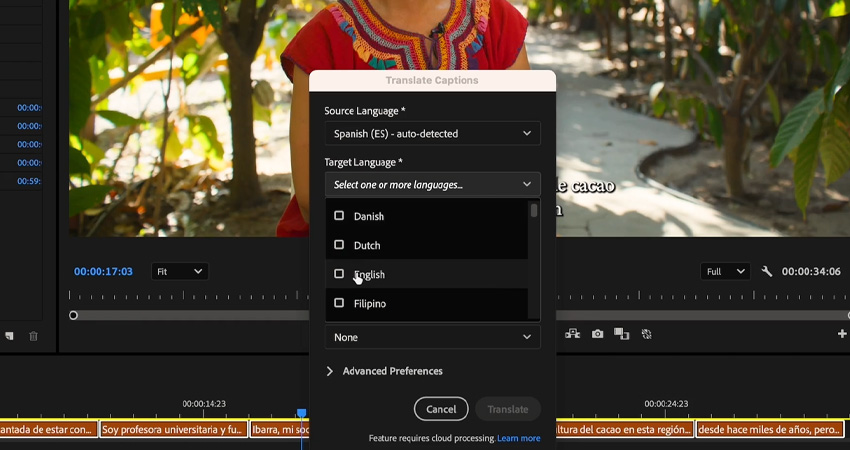Screen dimensions: 850x450
Task: Open the wrench settings menu
Action: 767,271
